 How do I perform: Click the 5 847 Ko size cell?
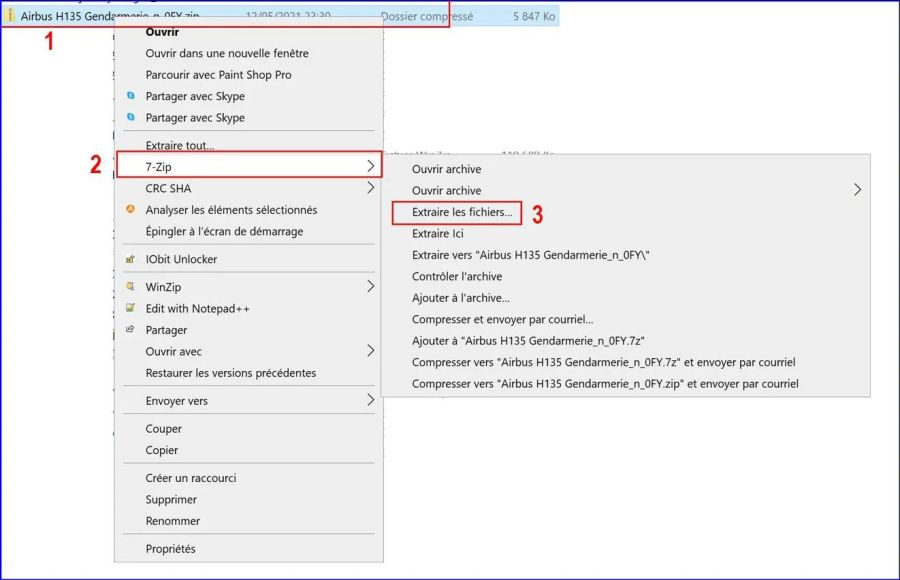pyautogui.click(x=534, y=17)
